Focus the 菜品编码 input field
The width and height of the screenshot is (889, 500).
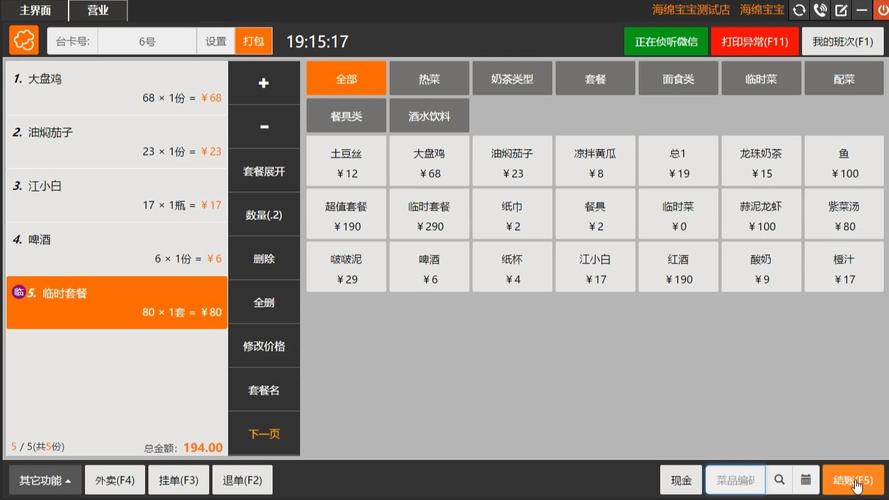pos(736,480)
